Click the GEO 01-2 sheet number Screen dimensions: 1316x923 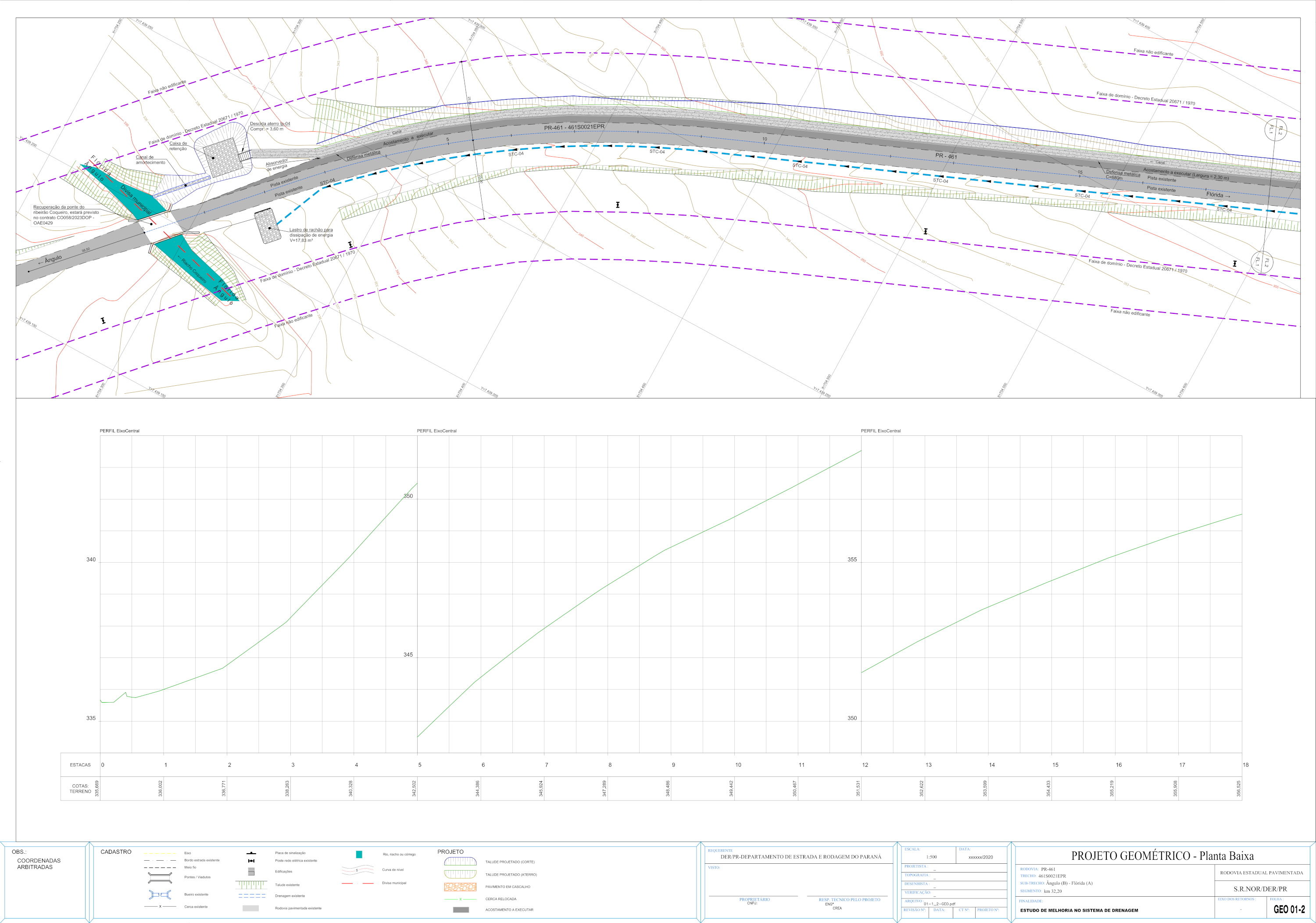click(x=1289, y=909)
